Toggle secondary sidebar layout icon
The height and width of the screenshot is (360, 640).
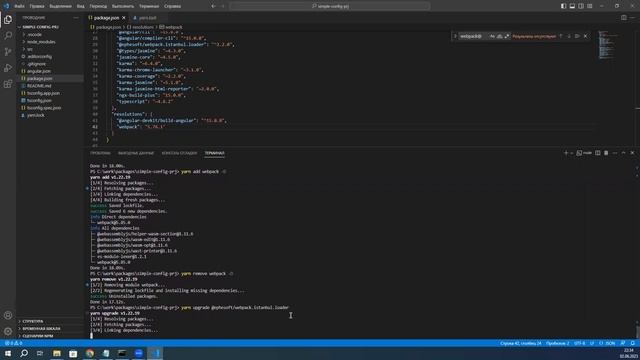(x=581, y=6)
